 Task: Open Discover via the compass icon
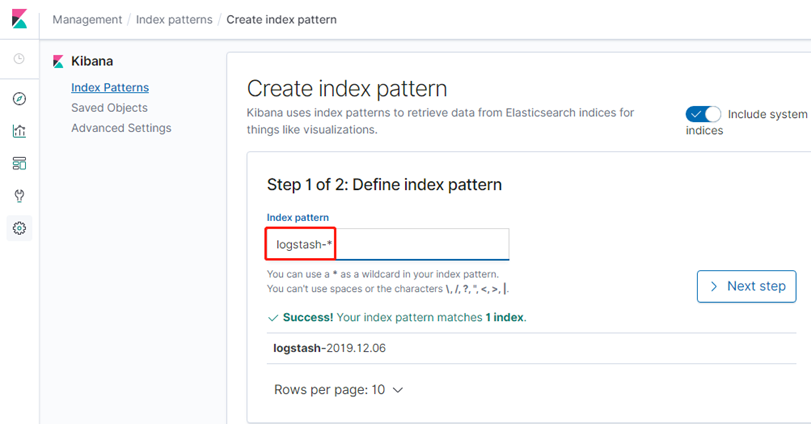[19, 99]
